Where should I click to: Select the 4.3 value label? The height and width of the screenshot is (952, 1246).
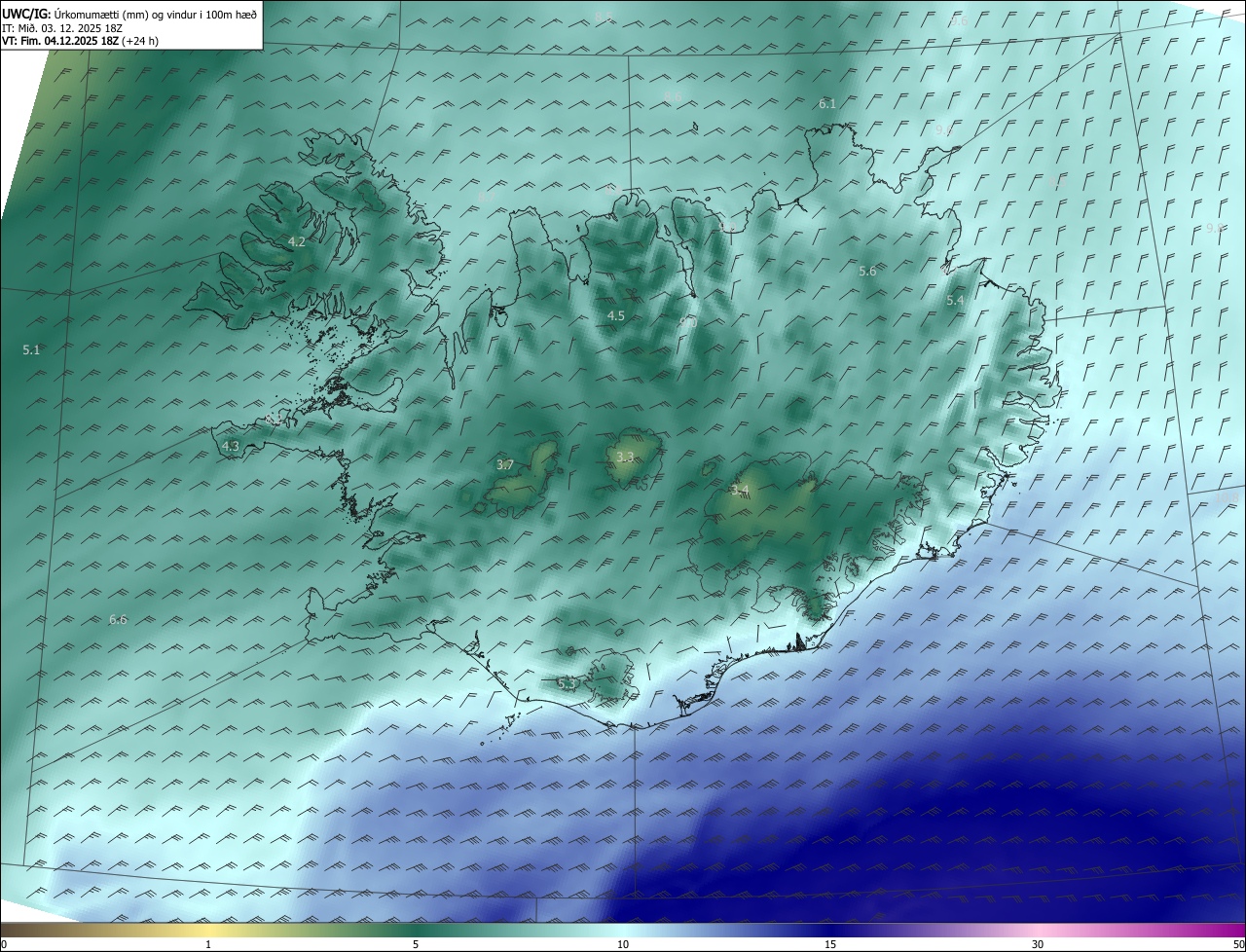point(231,446)
